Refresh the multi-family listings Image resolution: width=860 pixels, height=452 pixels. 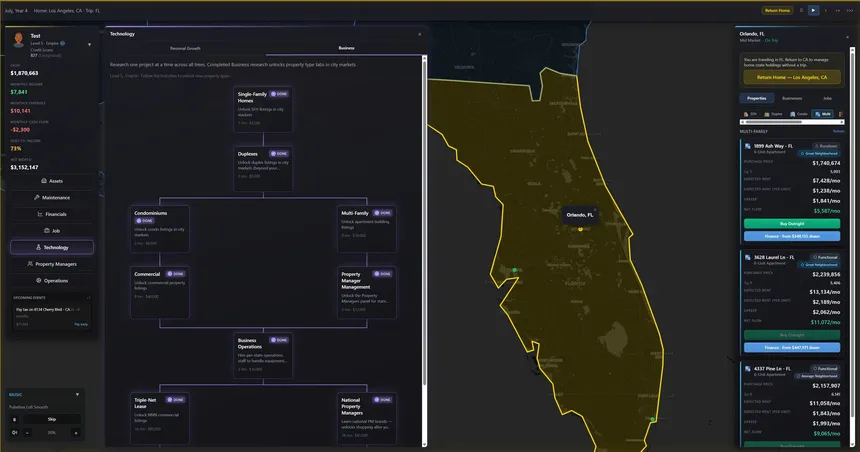click(839, 132)
